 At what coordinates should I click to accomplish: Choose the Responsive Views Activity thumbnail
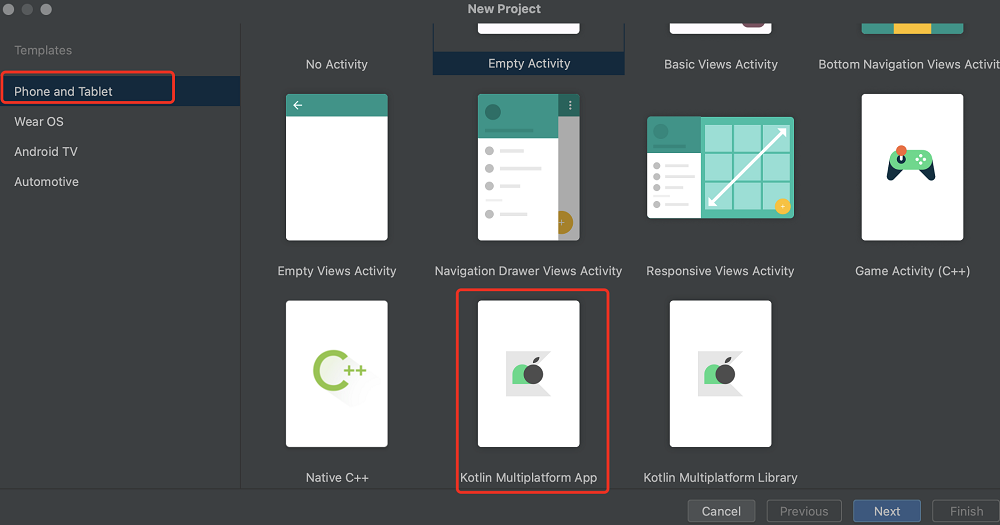pyautogui.click(x=721, y=167)
